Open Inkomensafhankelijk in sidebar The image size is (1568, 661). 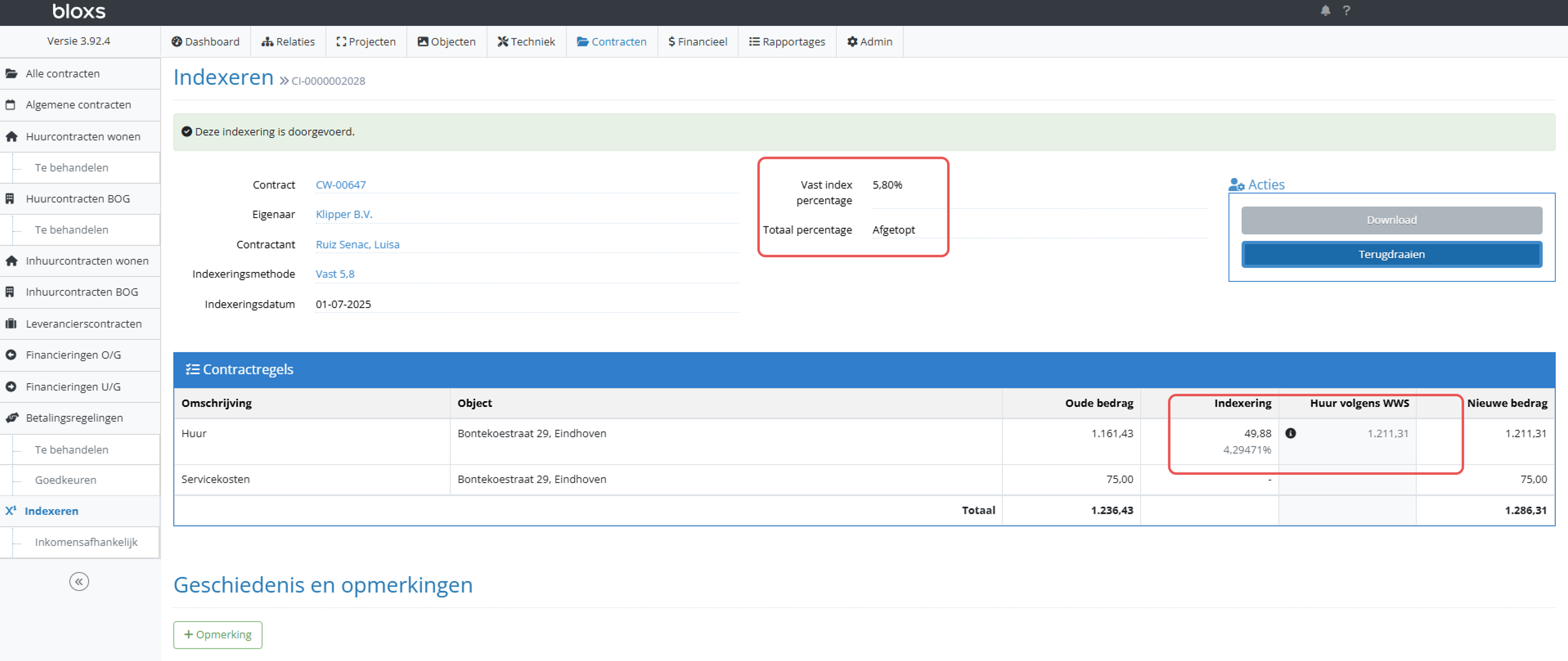pyautogui.click(x=85, y=542)
